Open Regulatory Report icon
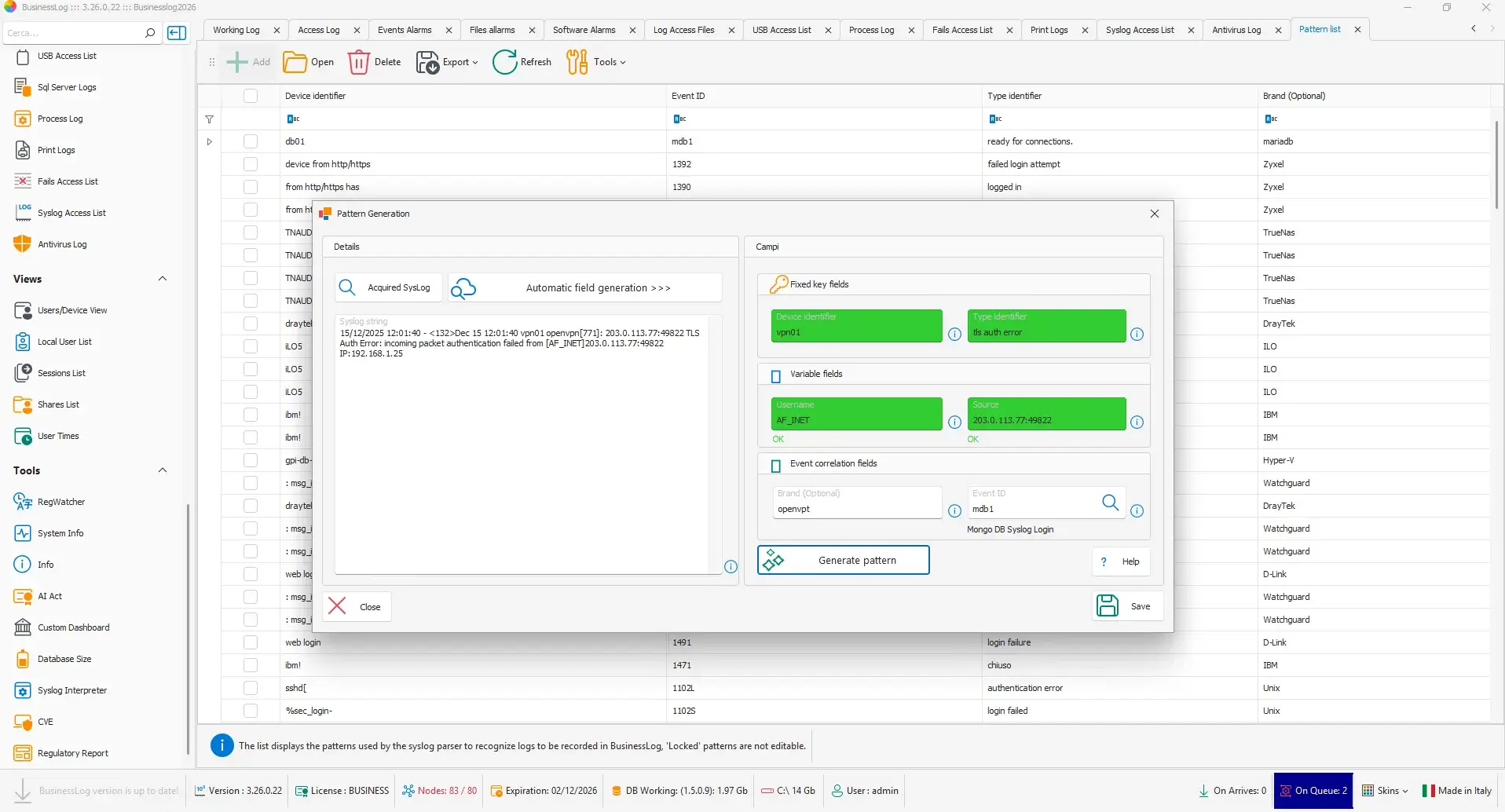Viewport: 1505px width, 812px height. tap(23, 753)
